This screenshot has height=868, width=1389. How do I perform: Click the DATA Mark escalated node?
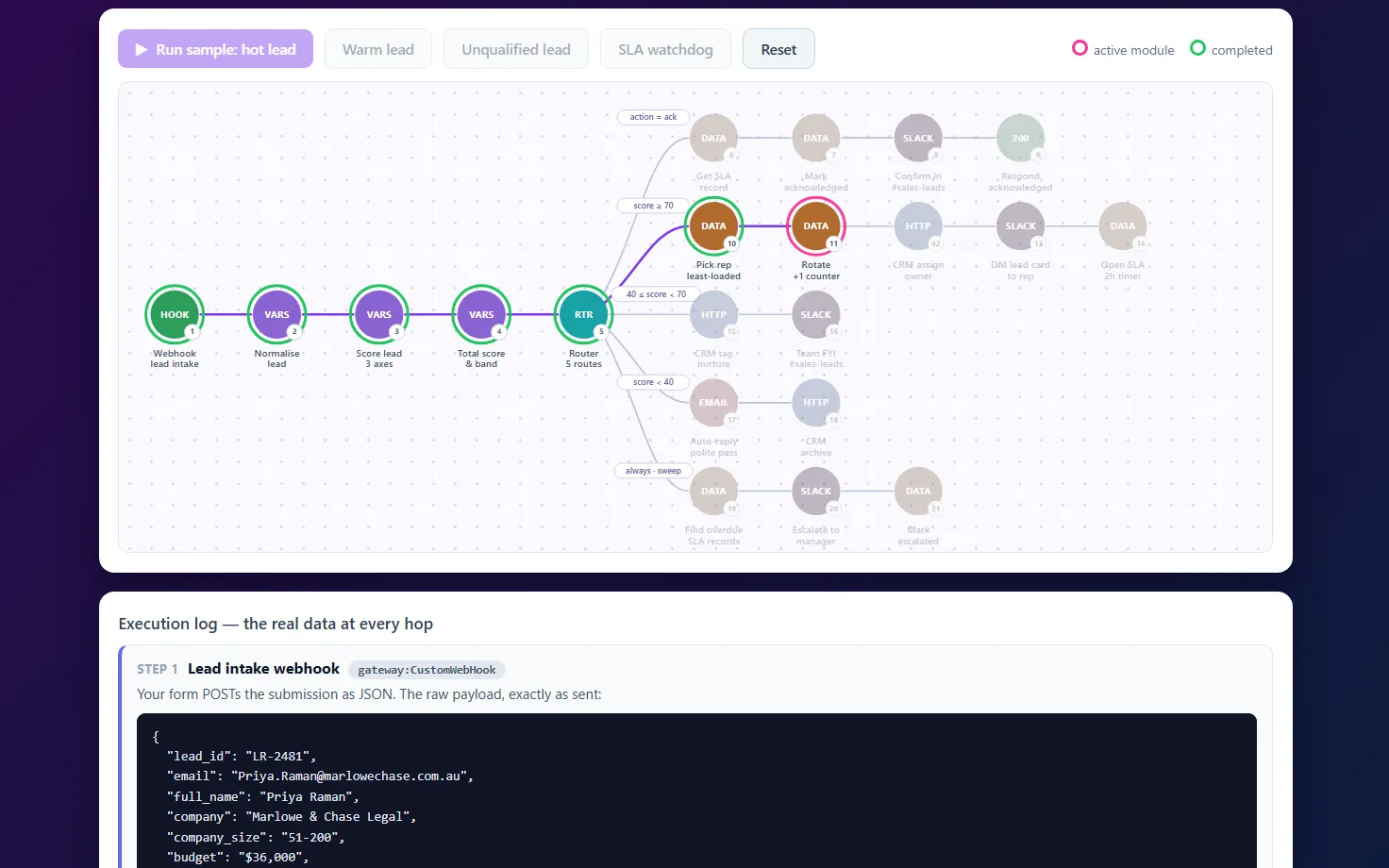(x=918, y=492)
